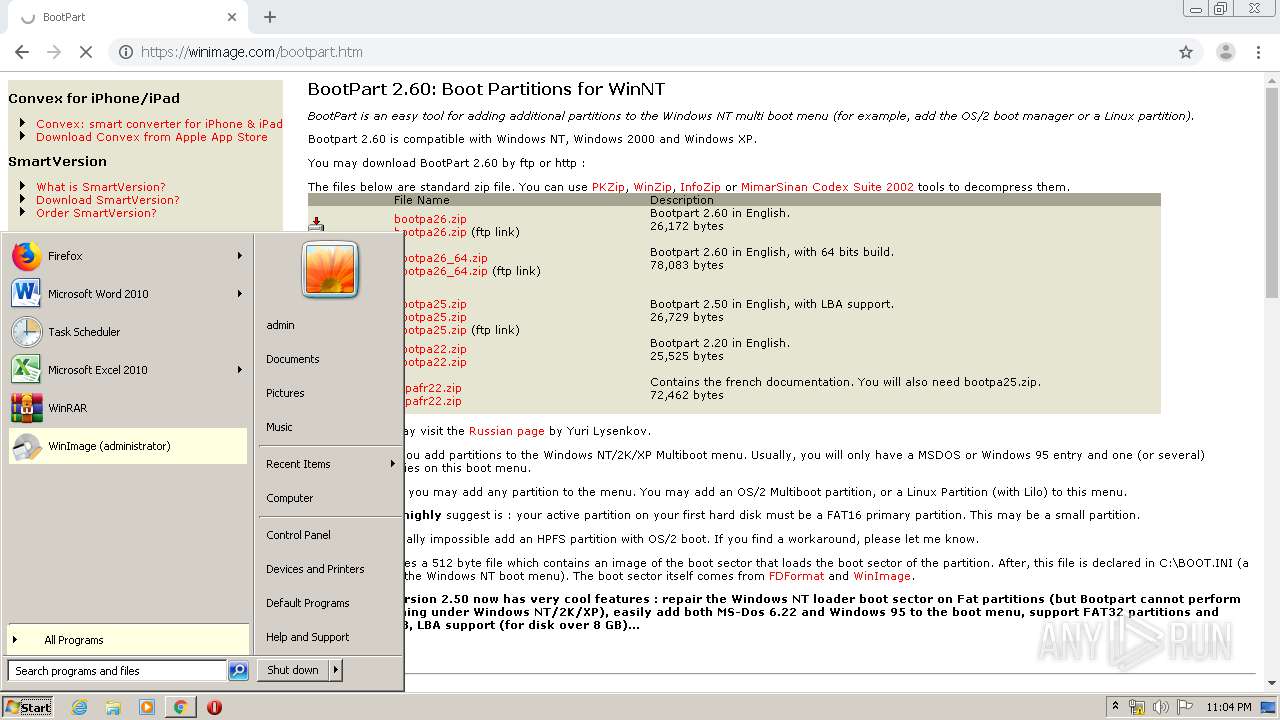1280x720 pixels.
Task: Open Control Panel from Start menu
Action: tap(298, 535)
